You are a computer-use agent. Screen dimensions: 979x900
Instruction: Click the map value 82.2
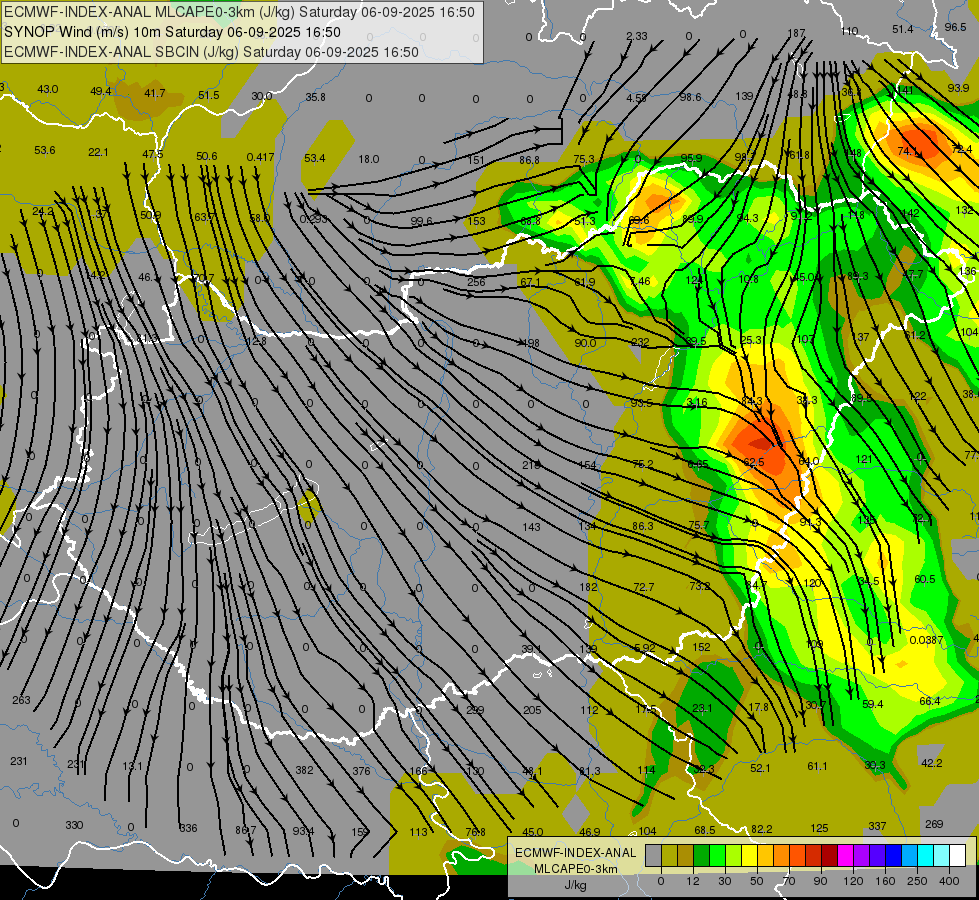point(762,829)
